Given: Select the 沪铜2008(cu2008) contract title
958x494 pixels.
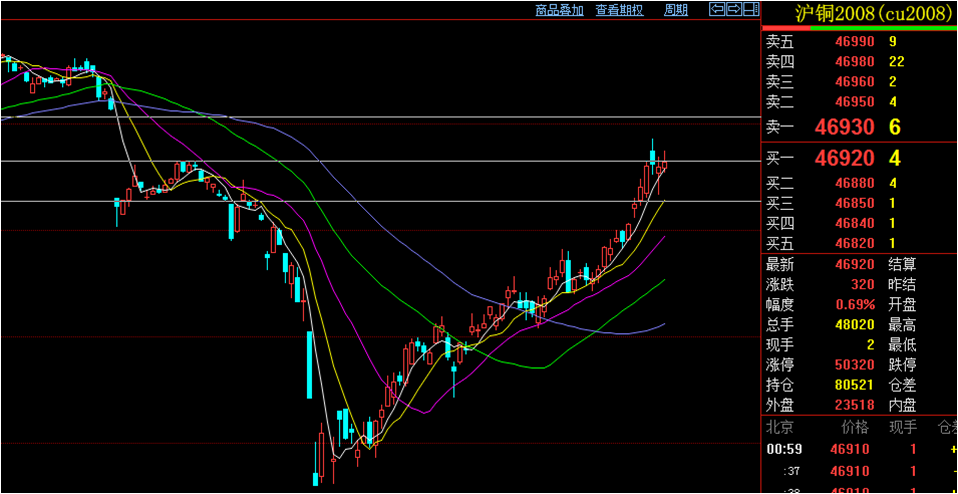Looking at the screenshot, I should click(x=860, y=13).
